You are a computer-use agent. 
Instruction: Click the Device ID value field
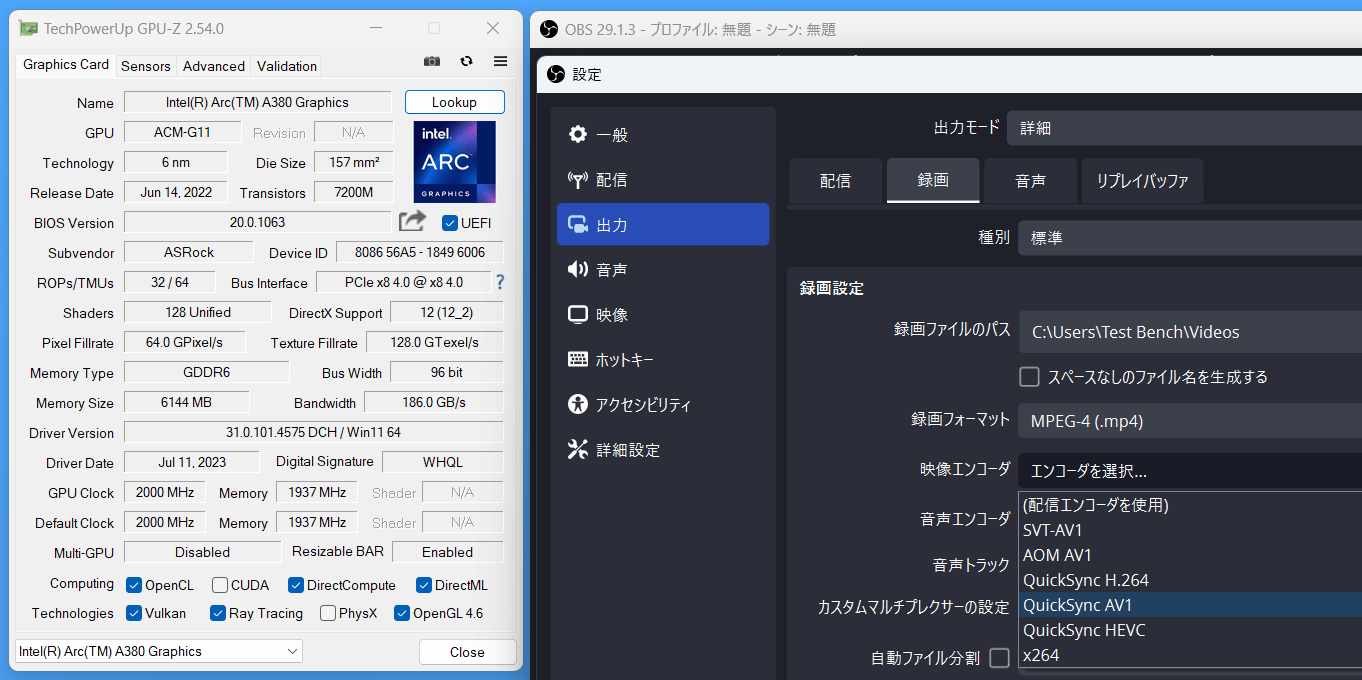pos(420,252)
